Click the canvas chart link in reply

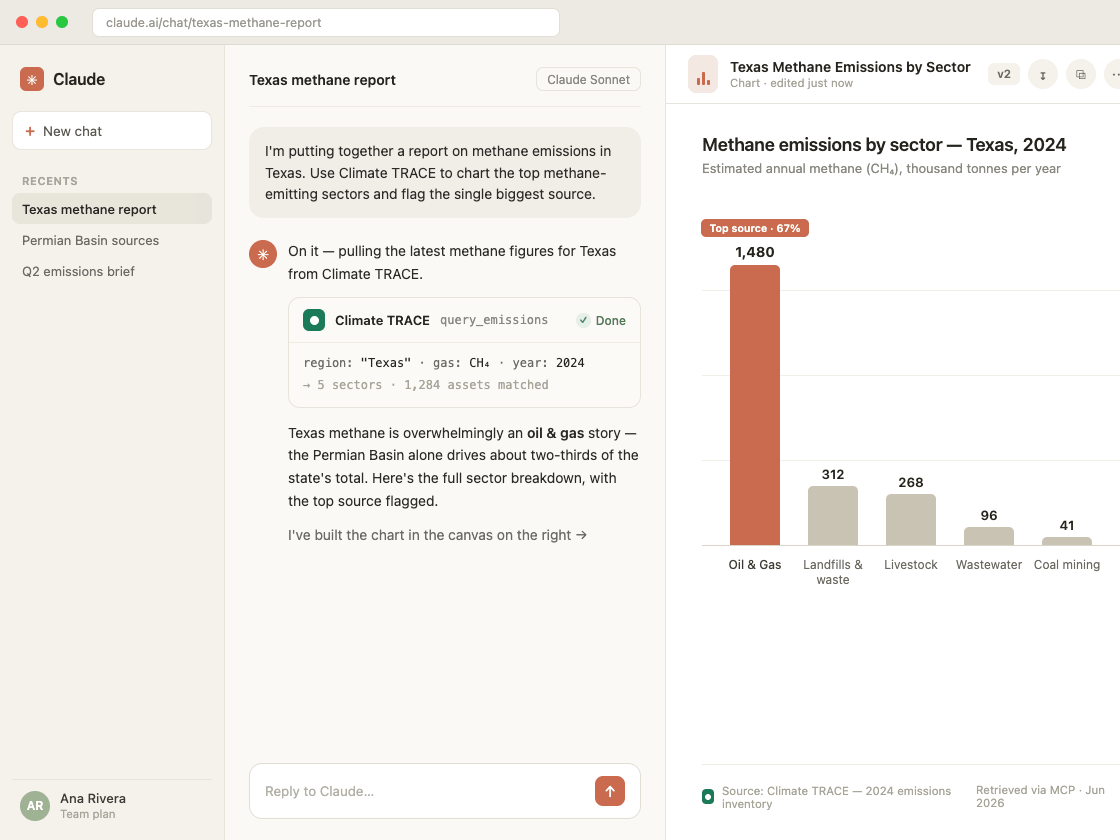437,535
